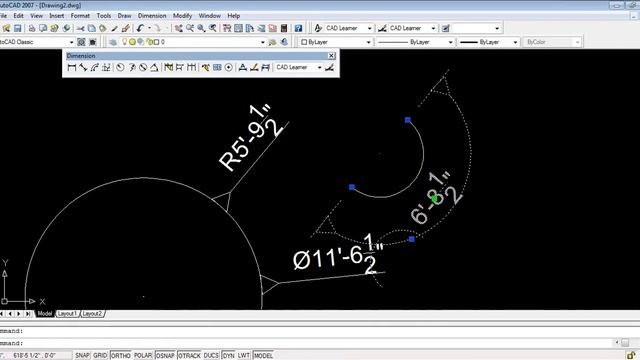Screen dimensions: 640x360
Task: Click the last layout tab arrow
Action: coord(28,313)
